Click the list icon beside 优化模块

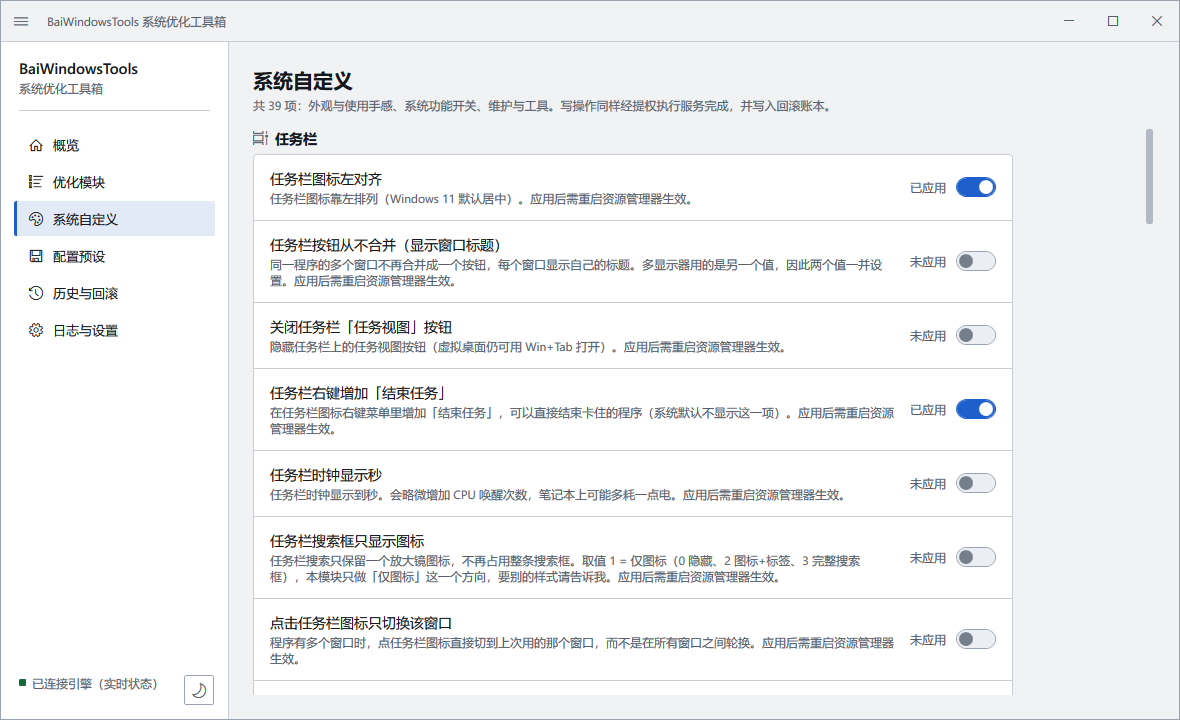[x=35, y=182]
